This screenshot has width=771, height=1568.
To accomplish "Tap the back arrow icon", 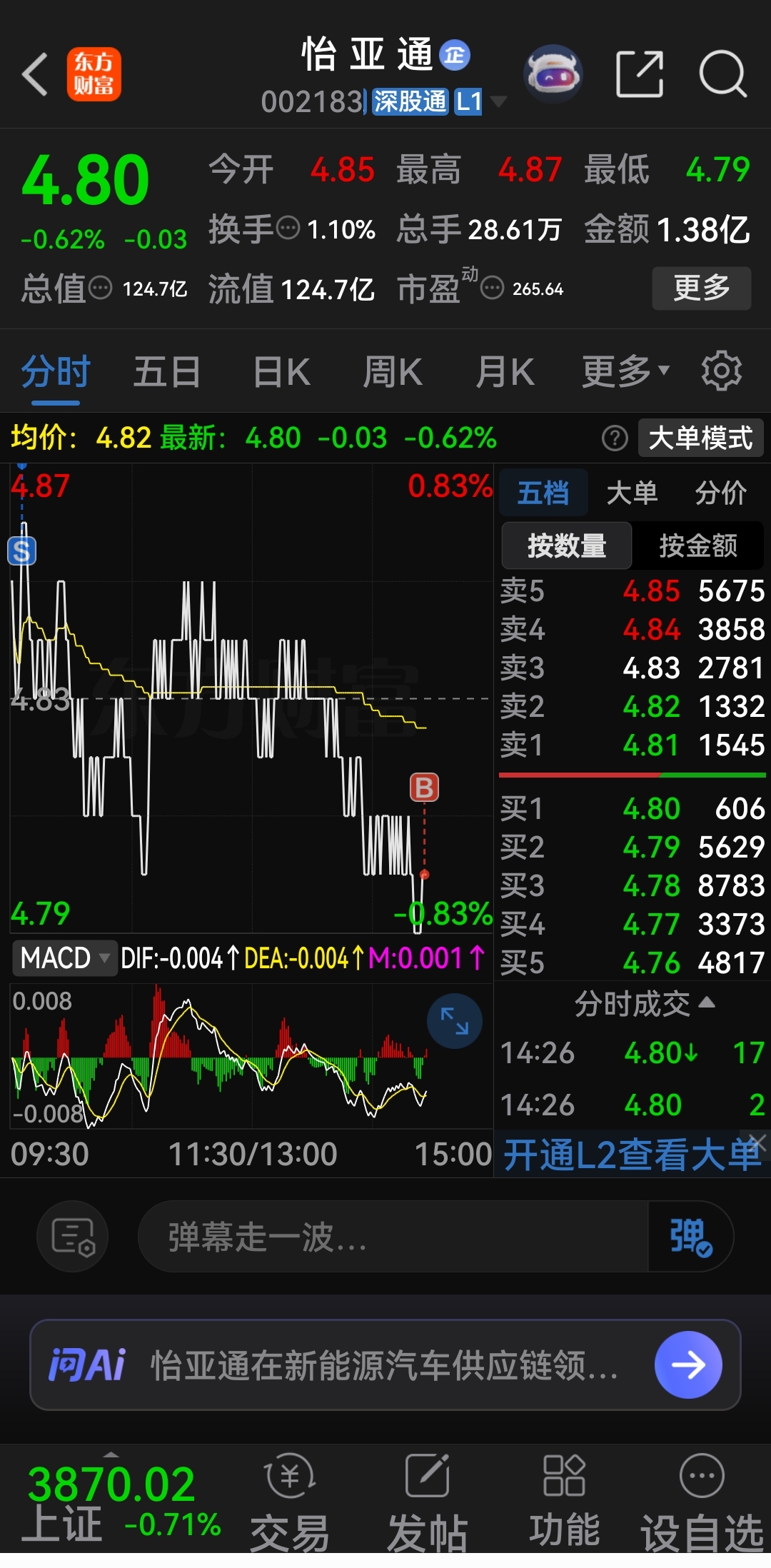I will point(34,74).
